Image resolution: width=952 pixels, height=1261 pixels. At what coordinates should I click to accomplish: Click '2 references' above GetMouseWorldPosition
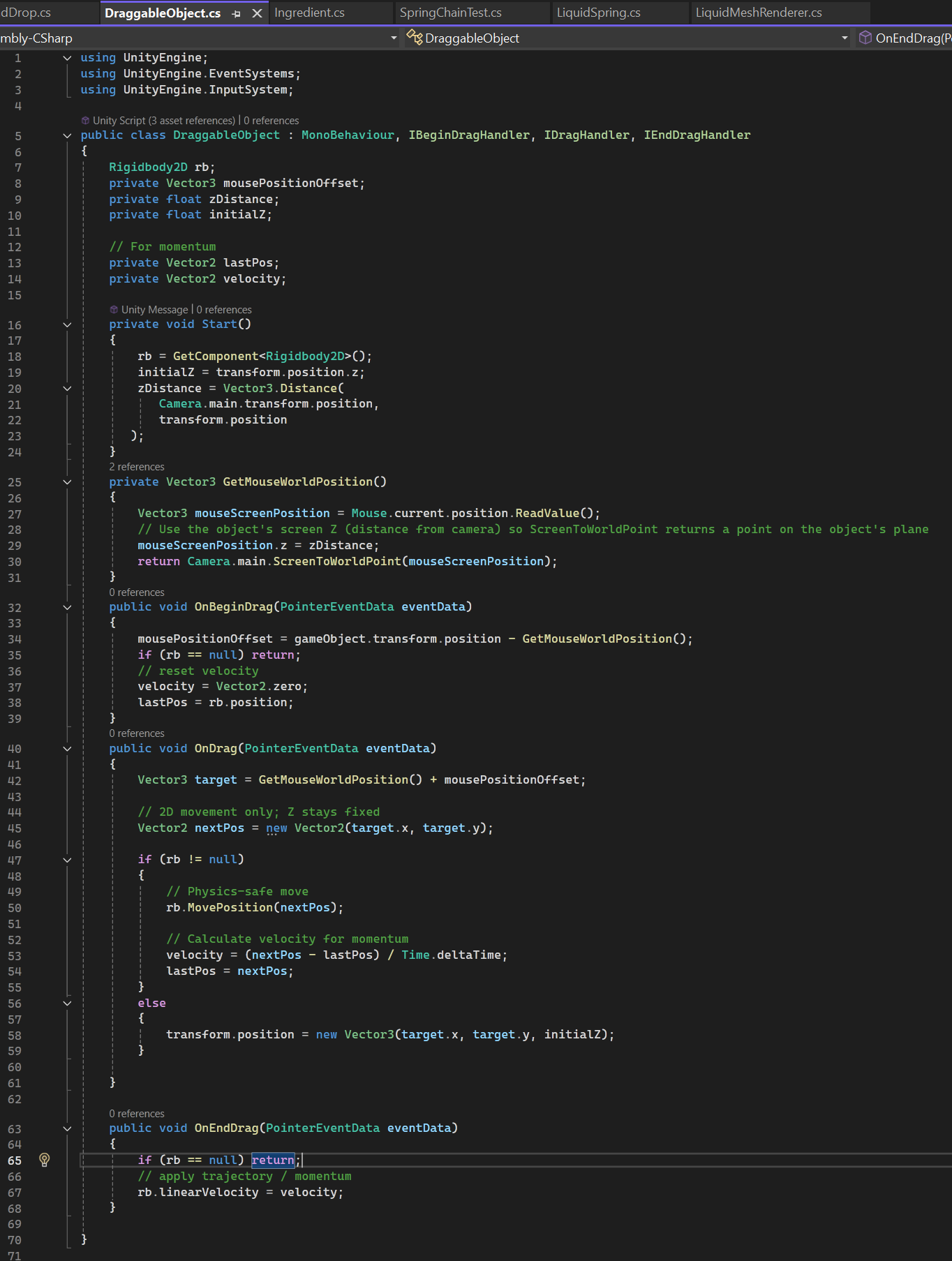(137, 467)
